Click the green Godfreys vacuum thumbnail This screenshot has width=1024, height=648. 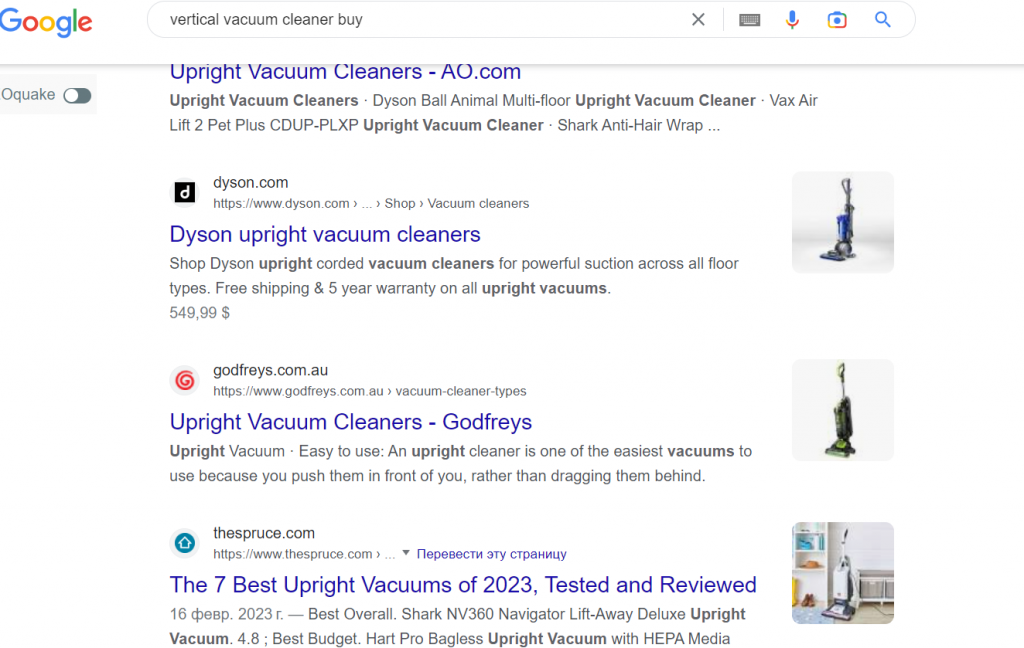(x=842, y=410)
